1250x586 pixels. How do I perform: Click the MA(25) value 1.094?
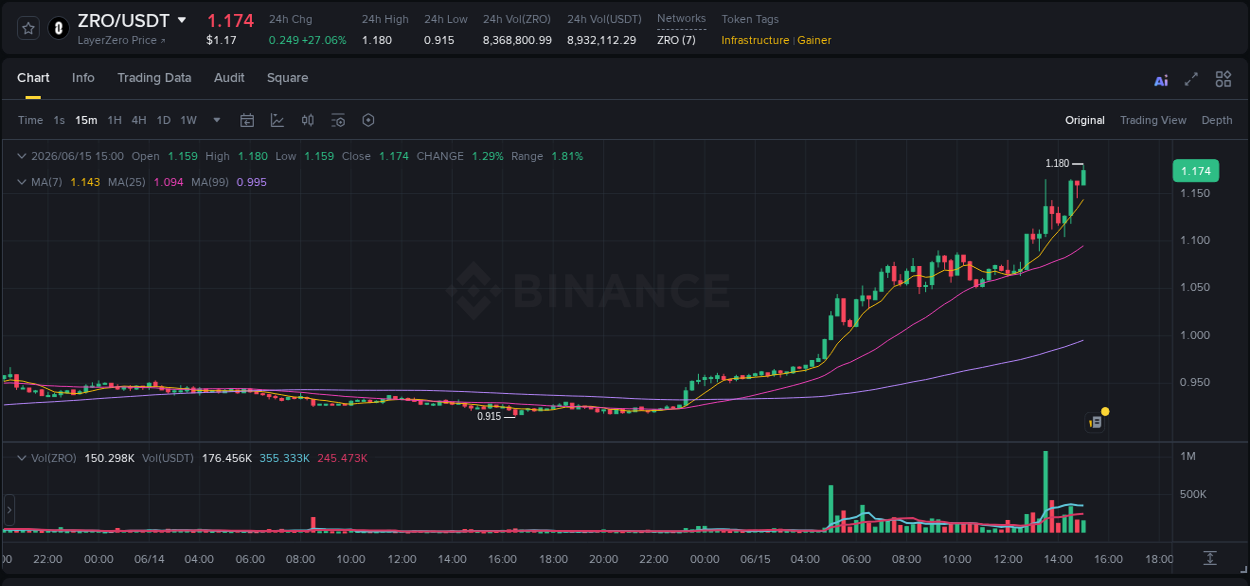168,182
